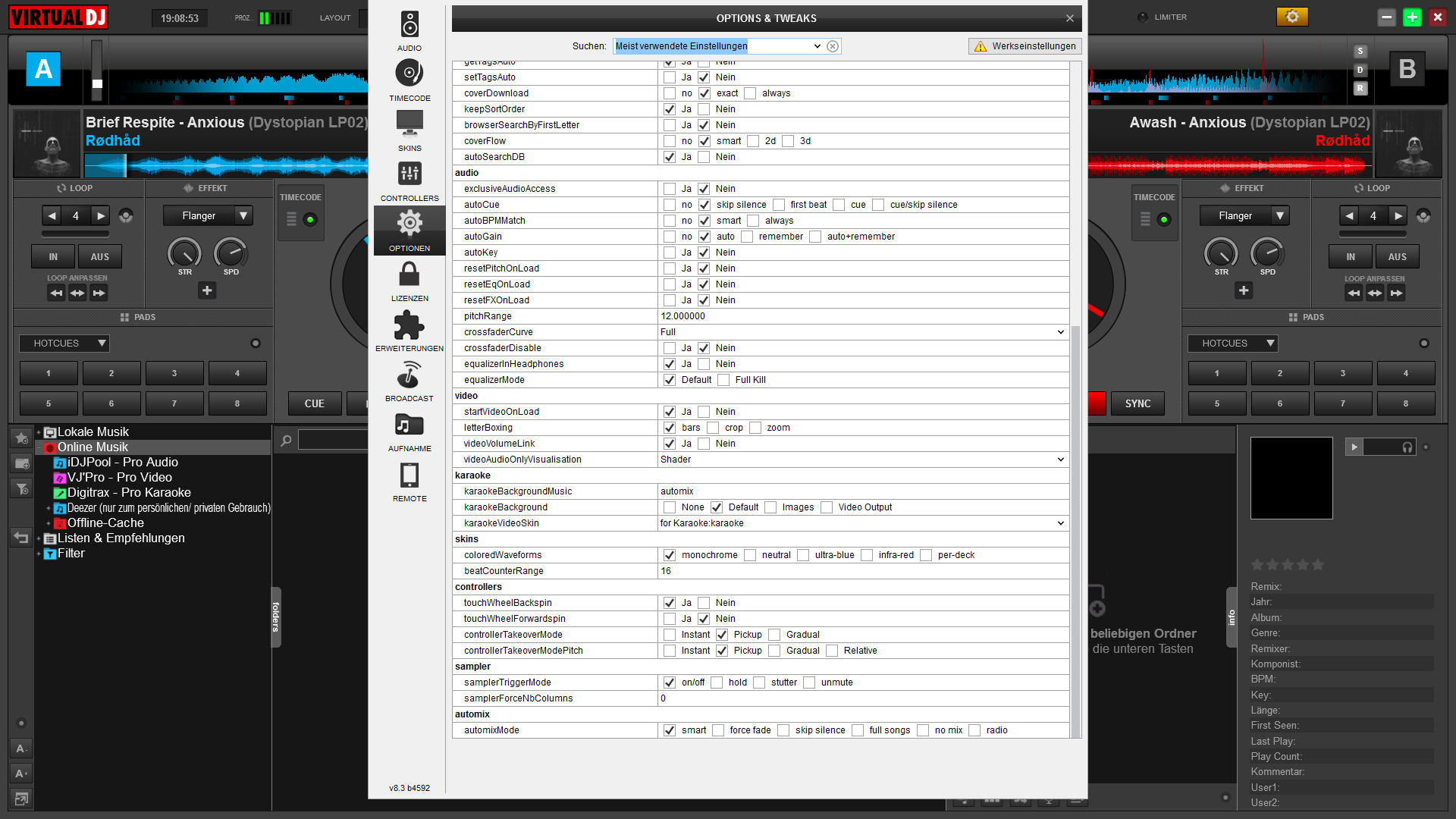The height and width of the screenshot is (819, 1456).
Task: Open the Erweiterungen puzzle icon
Action: click(x=409, y=326)
